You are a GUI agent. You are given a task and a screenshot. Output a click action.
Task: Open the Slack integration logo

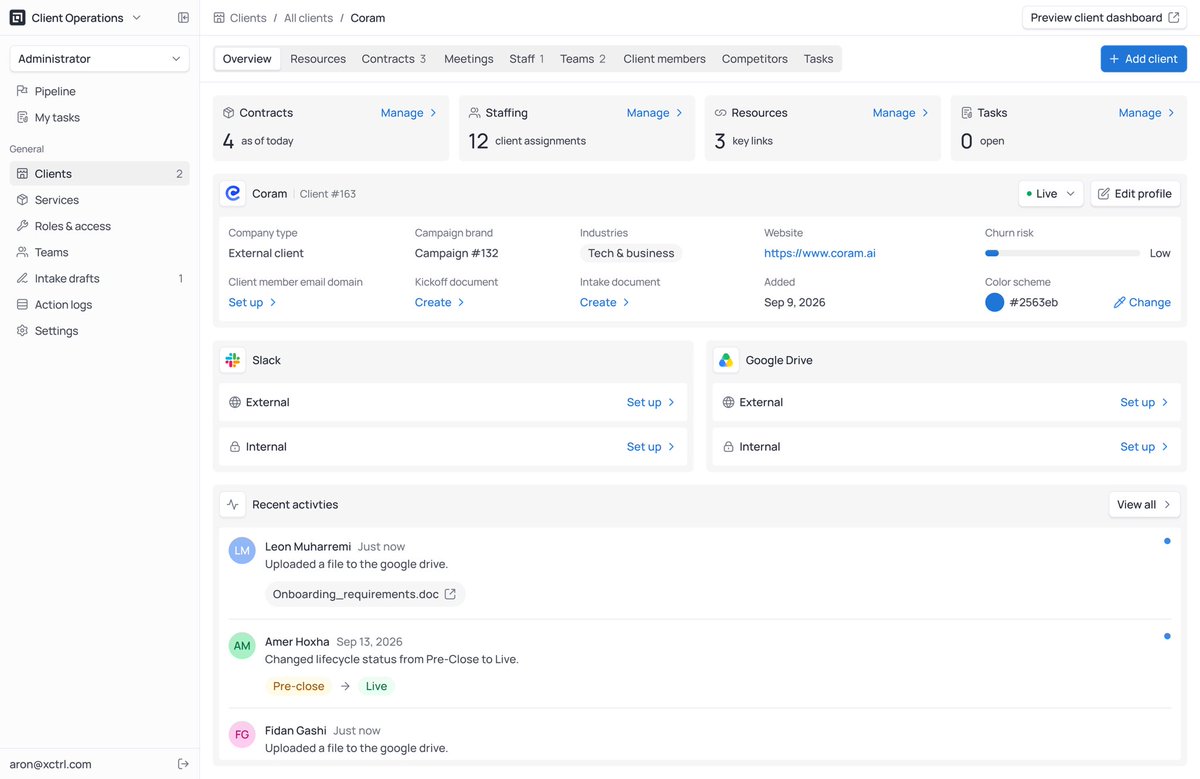pyautogui.click(x=233, y=360)
